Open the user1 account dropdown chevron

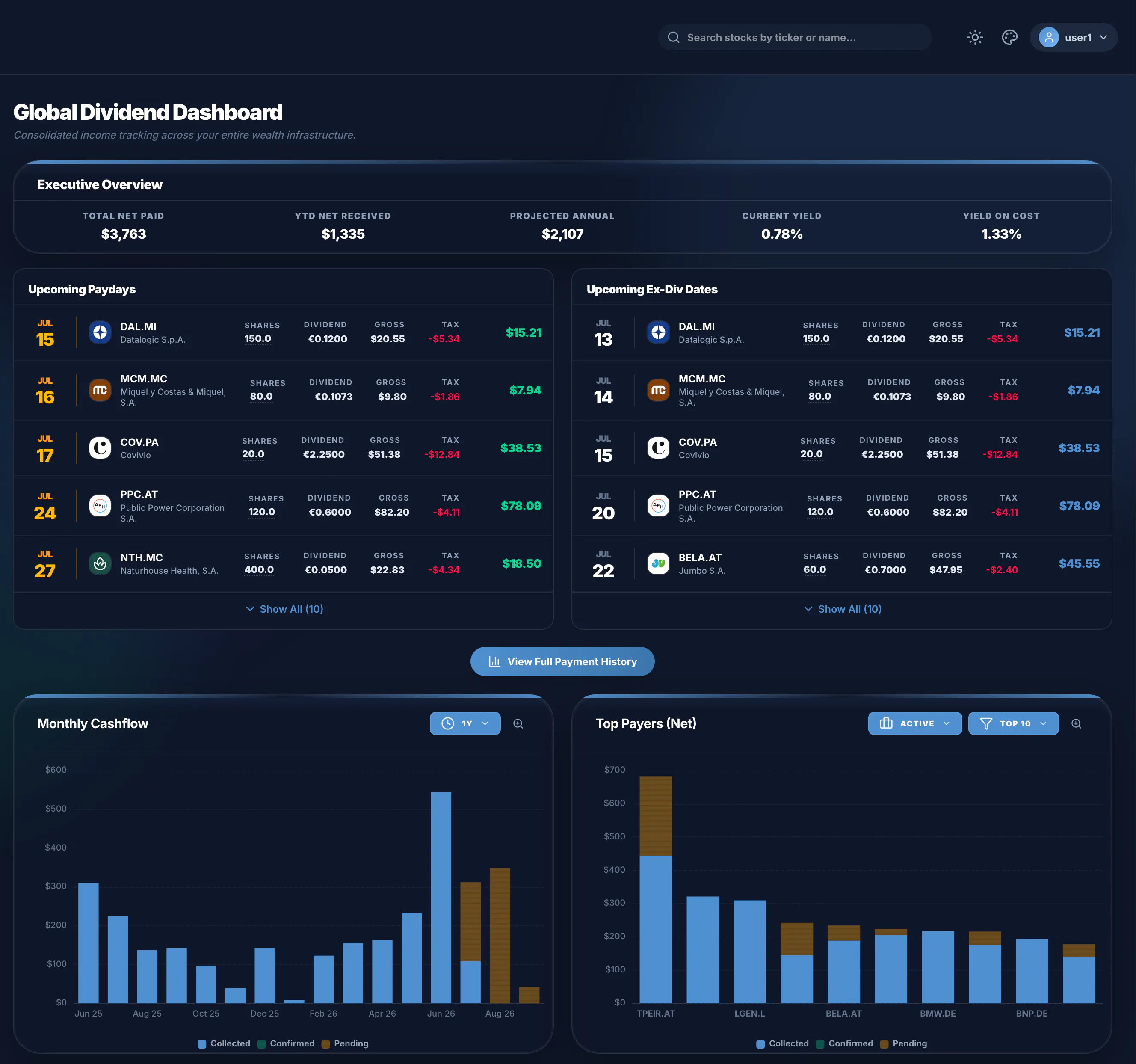point(1103,37)
